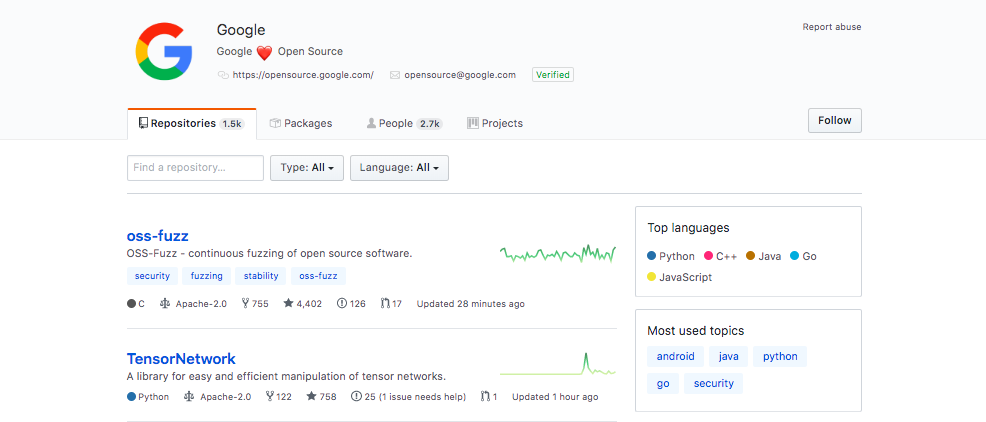Select android in Most used topics
The height and width of the screenshot is (422, 986).
point(675,357)
